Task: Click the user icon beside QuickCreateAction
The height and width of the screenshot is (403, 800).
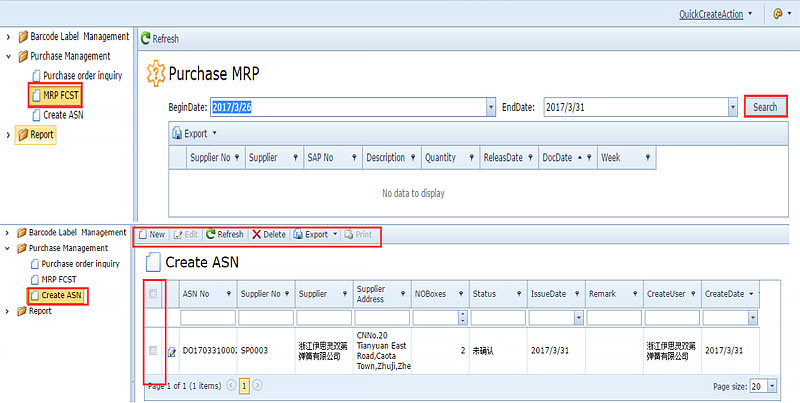Action: pyautogui.click(x=777, y=14)
